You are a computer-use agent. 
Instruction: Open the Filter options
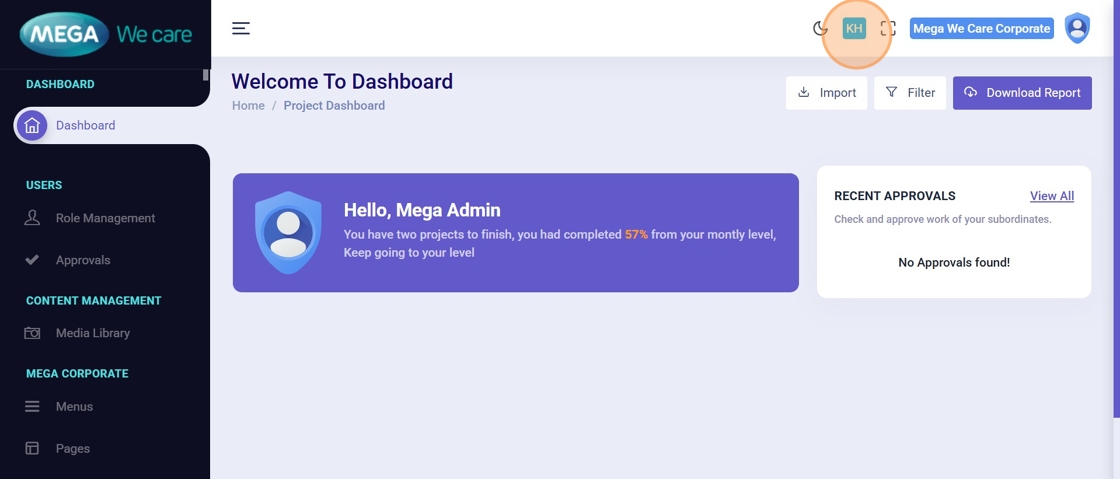click(x=910, y=93)
